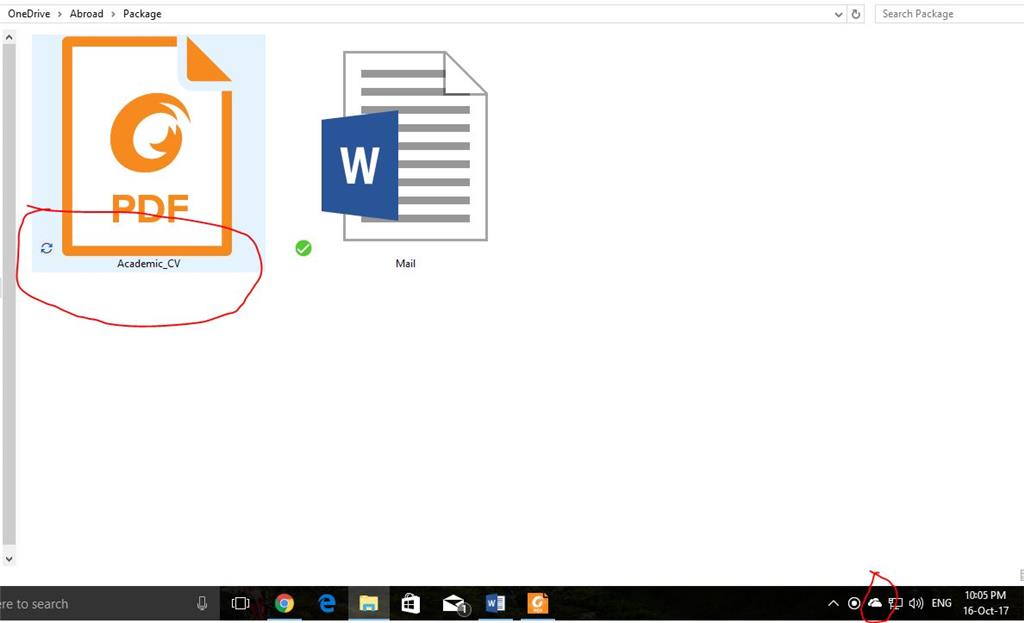
Task: Click the scroll down arrow in file pane
Action: (8, 559)
